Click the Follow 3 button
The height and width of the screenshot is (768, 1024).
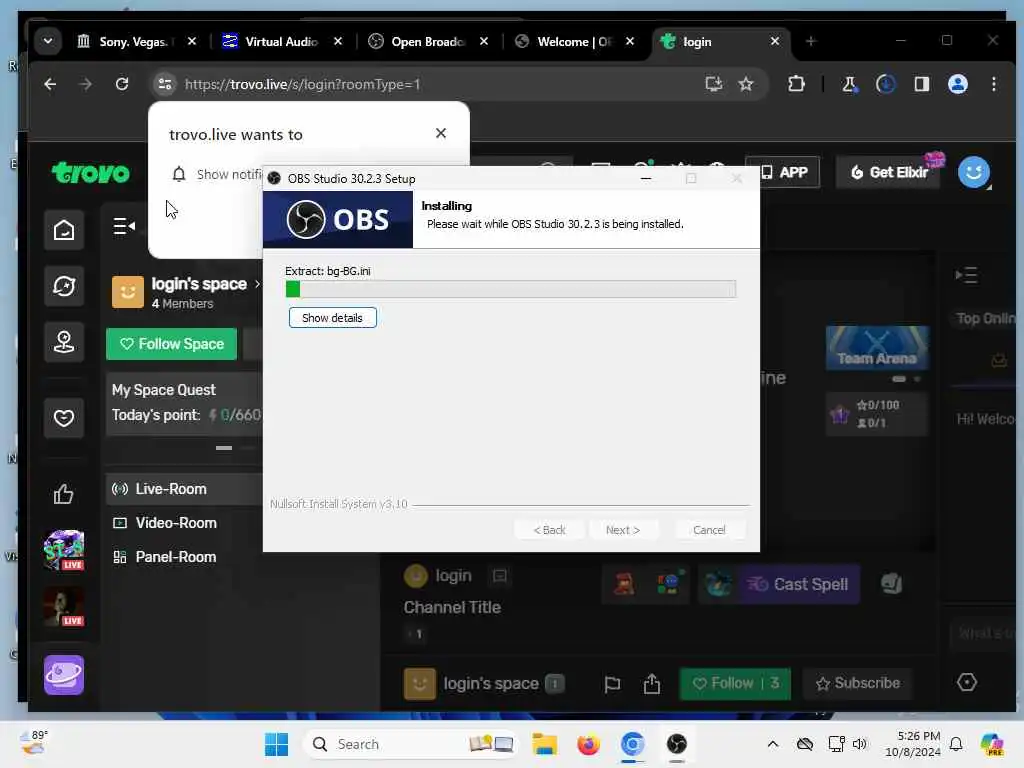pyautogui.click(x=735, y=684)
